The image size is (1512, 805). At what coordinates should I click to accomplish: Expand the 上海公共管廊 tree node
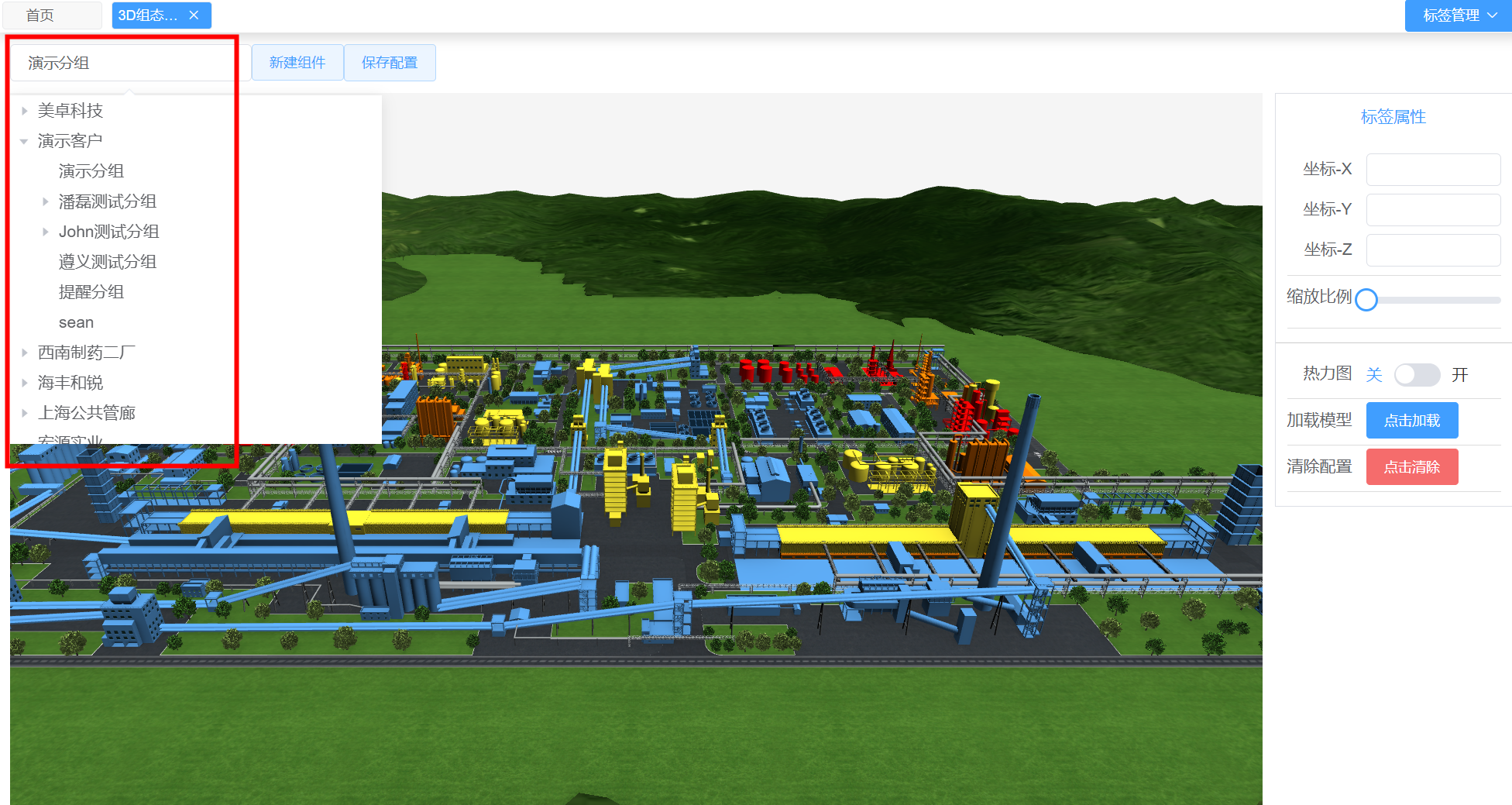[25, 413]
